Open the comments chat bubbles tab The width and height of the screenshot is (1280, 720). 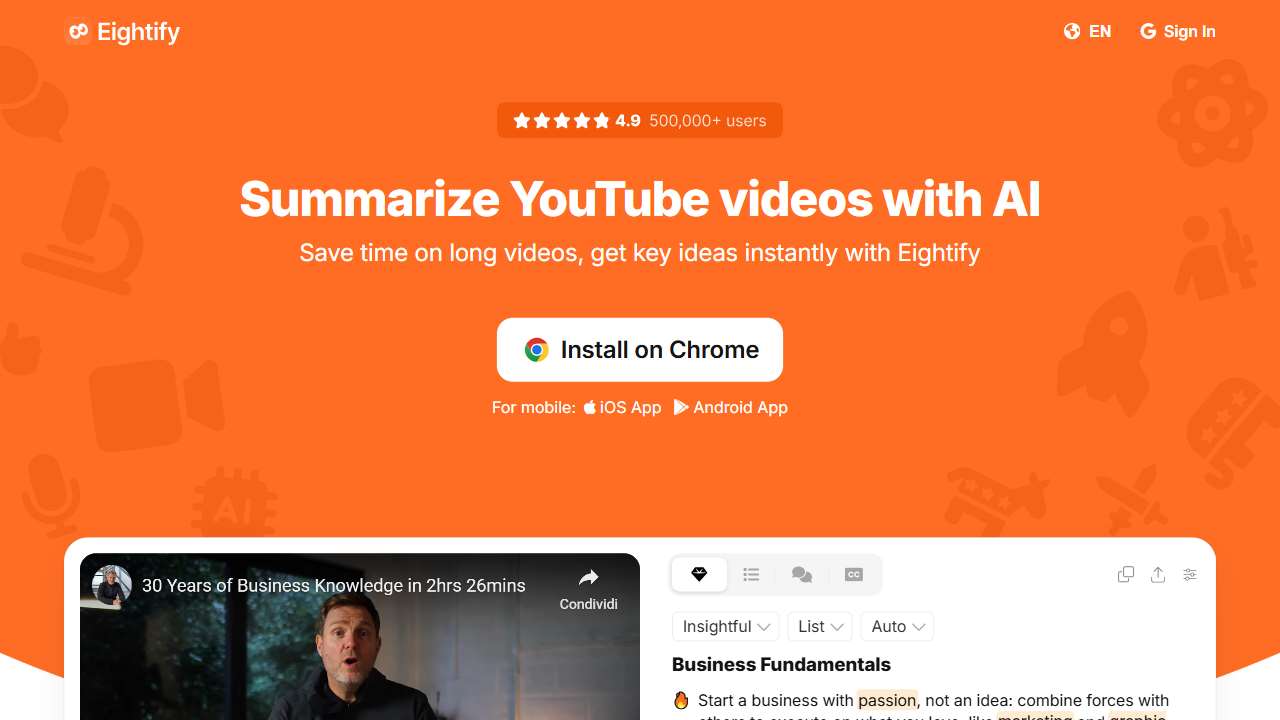(x=802, y=574)
